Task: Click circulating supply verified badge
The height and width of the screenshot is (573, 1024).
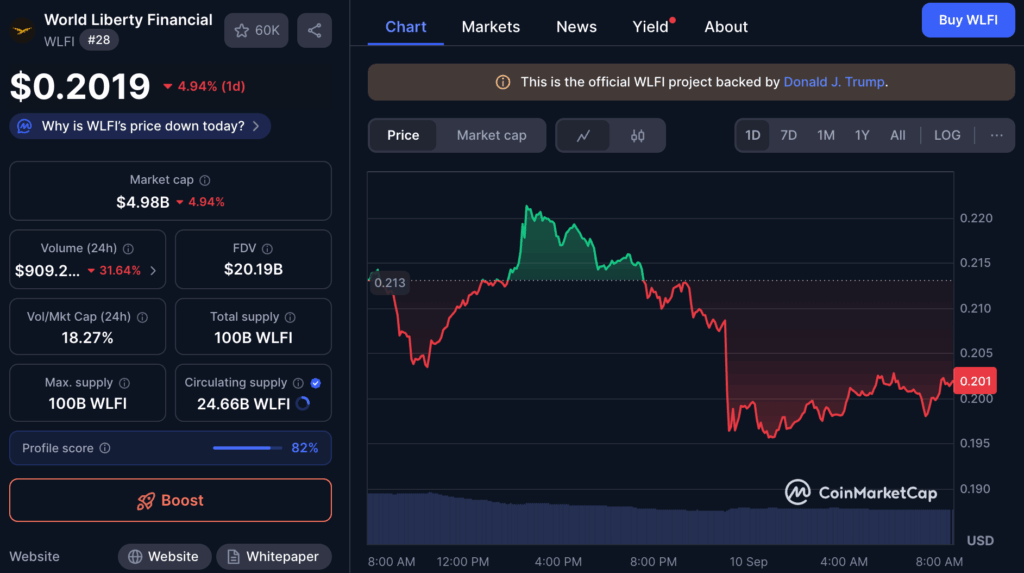Action: click(316, 383)
